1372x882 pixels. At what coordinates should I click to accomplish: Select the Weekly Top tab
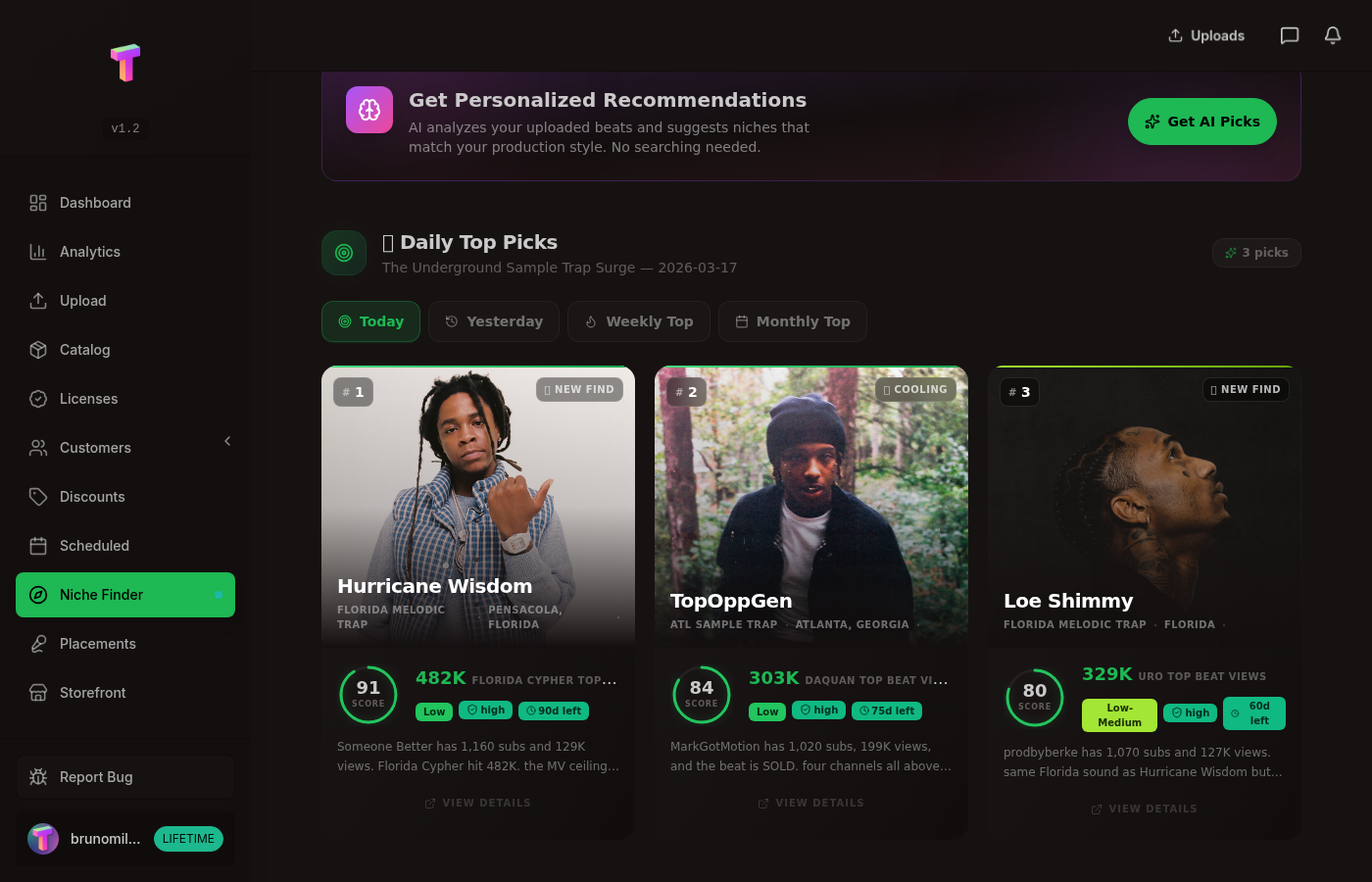click(639, 321)
